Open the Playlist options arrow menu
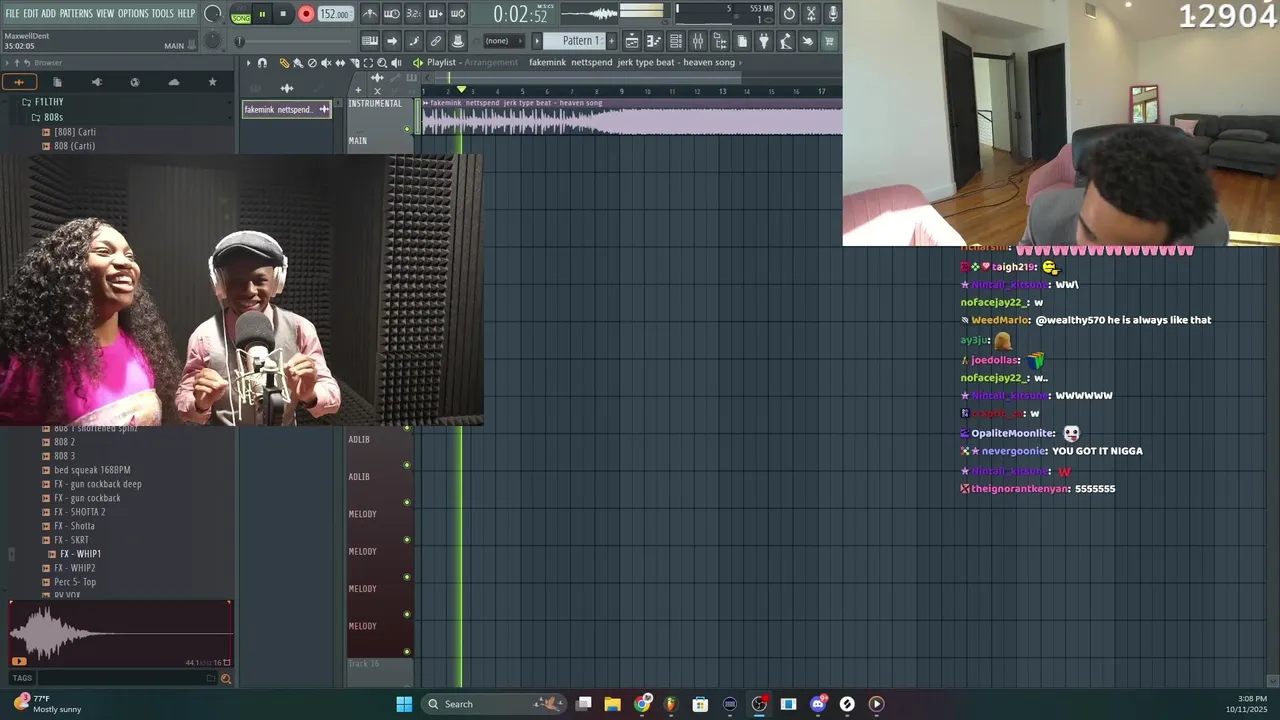Image resolution: width=1280 pixels, height=720 pixels. (x=248, y=62)
